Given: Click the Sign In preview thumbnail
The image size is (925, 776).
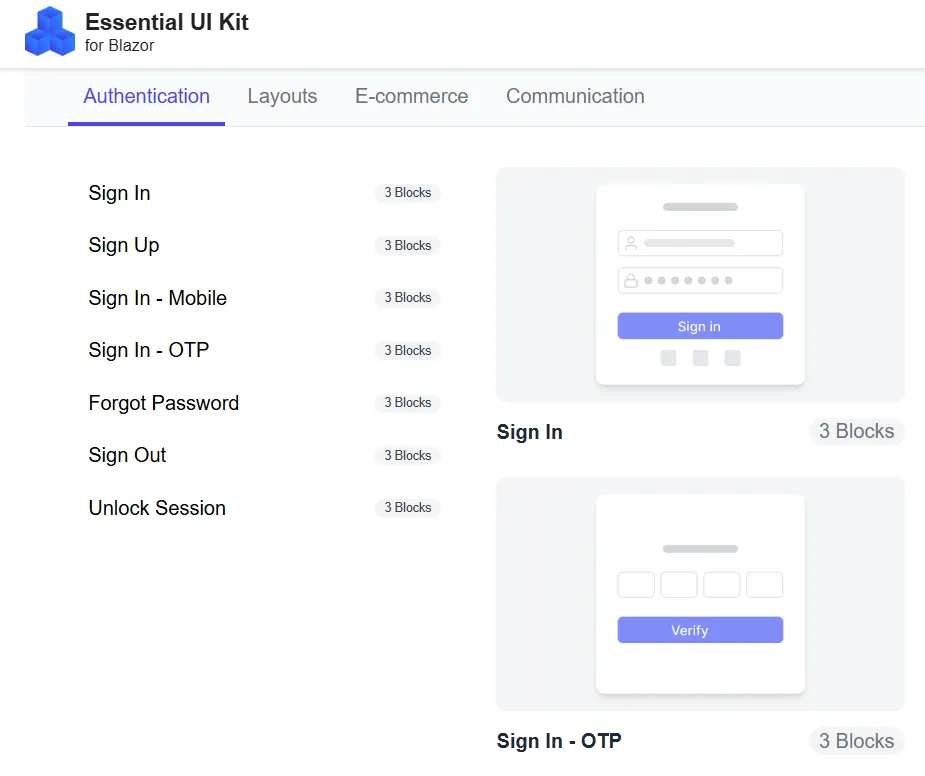Looking at the screenshot, I should click(x=700, y=284).
